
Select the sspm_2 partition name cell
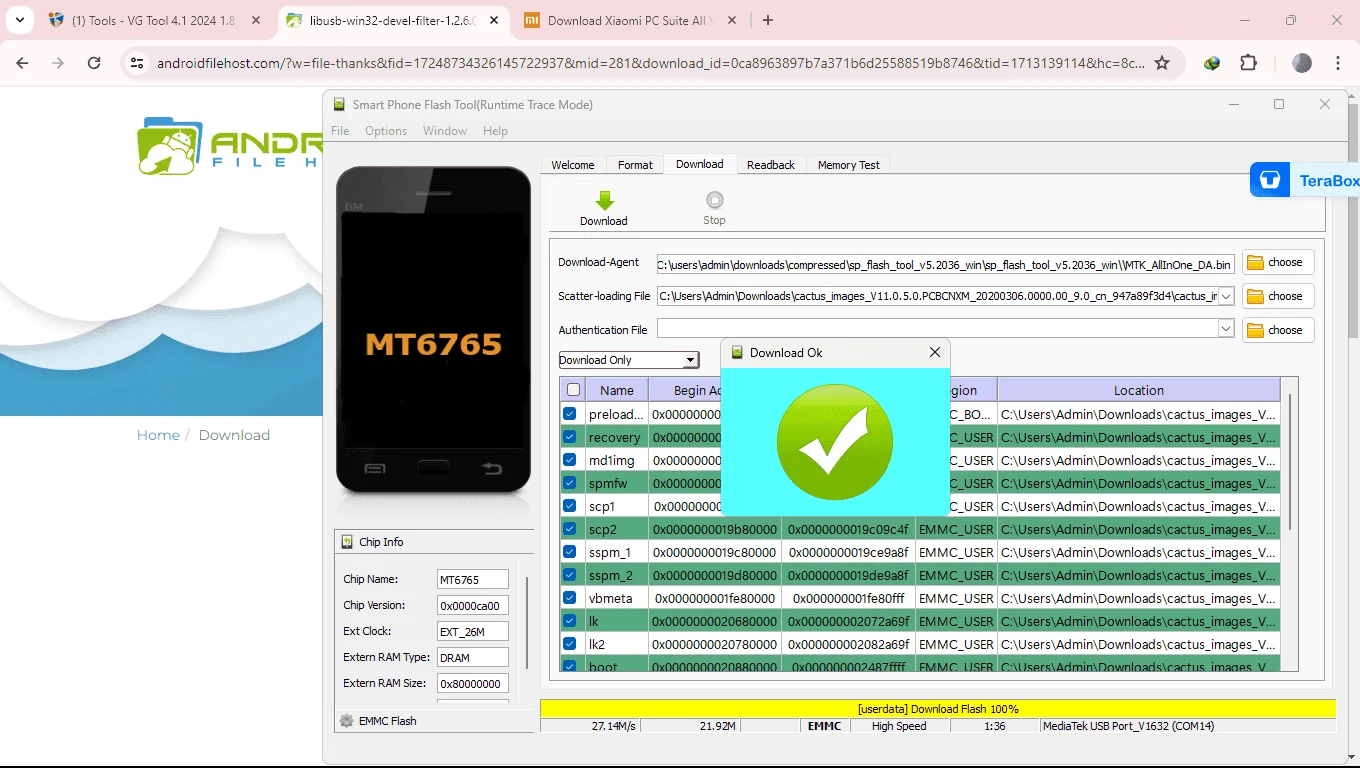tap(617, 575)
